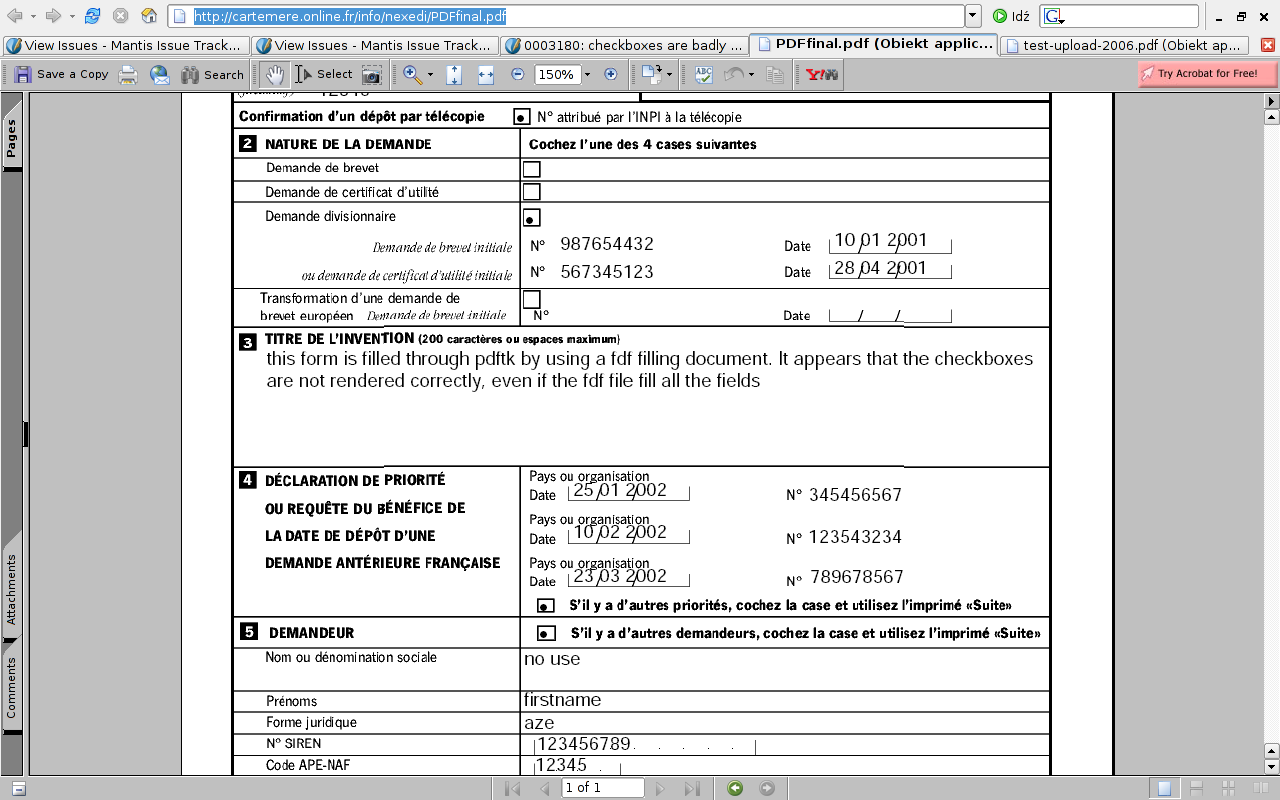Click the page number field

click(x=603, y=788)
